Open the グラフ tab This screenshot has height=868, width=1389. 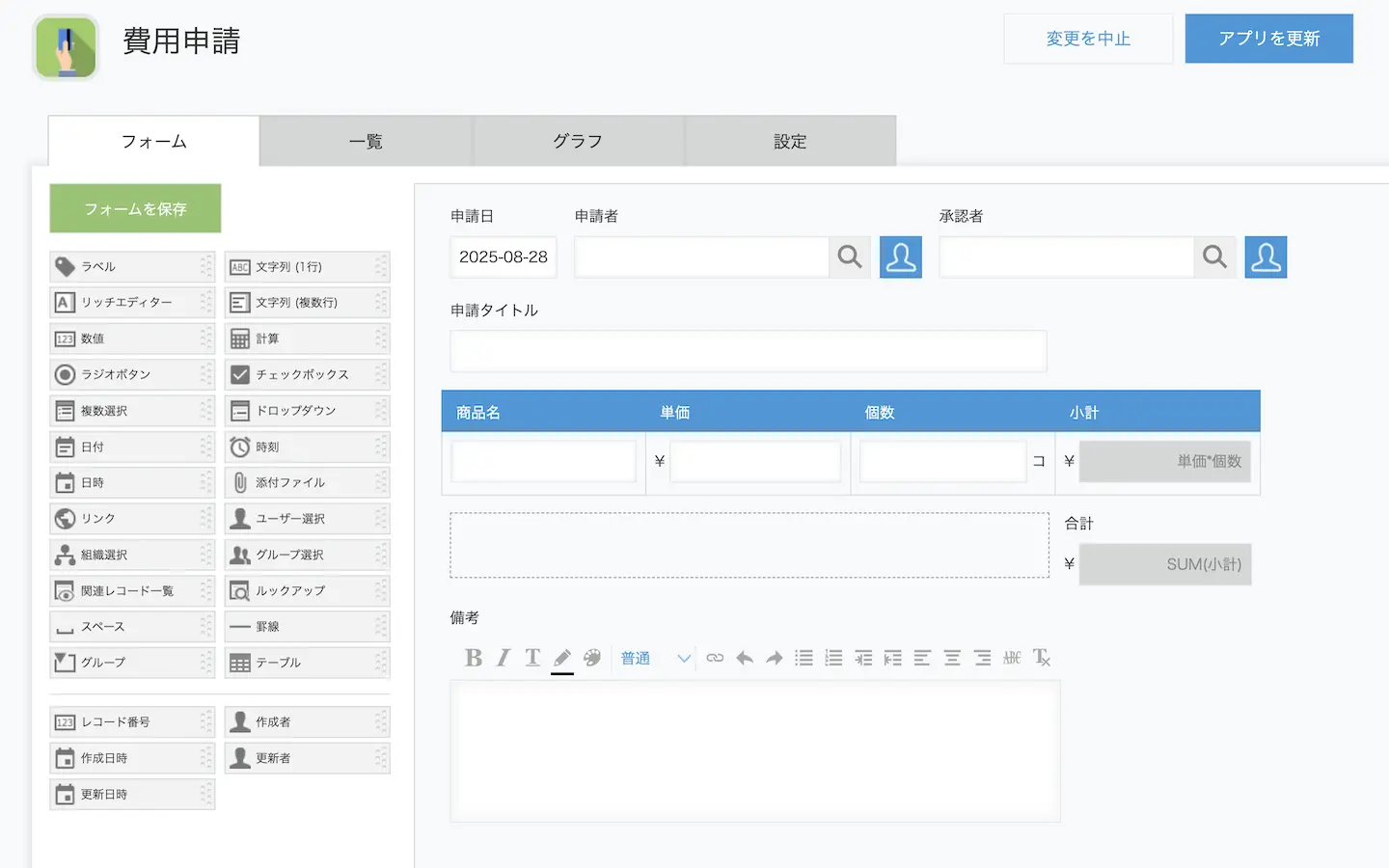tap(578, 142)
